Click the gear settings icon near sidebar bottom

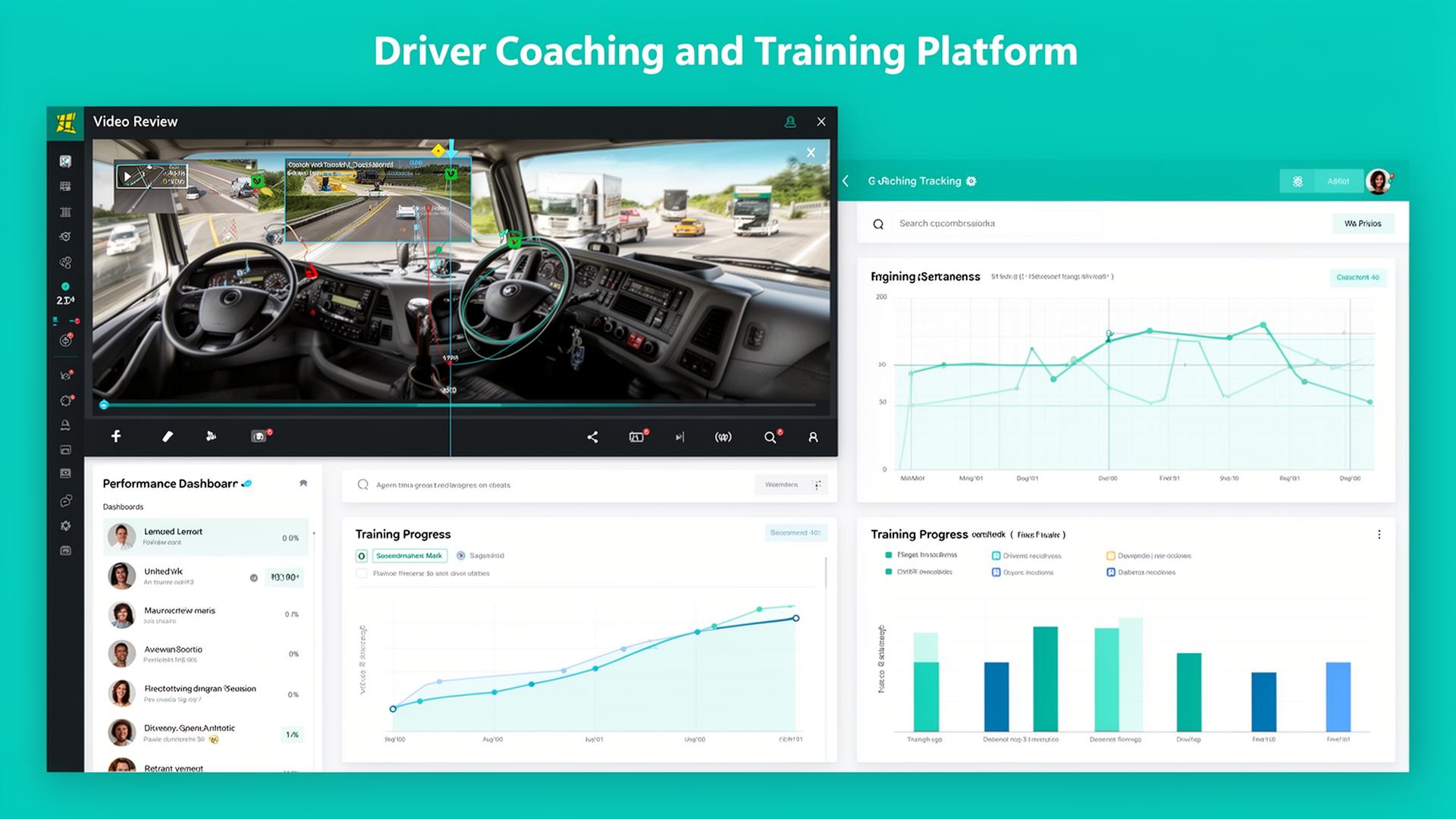point(66,526)
